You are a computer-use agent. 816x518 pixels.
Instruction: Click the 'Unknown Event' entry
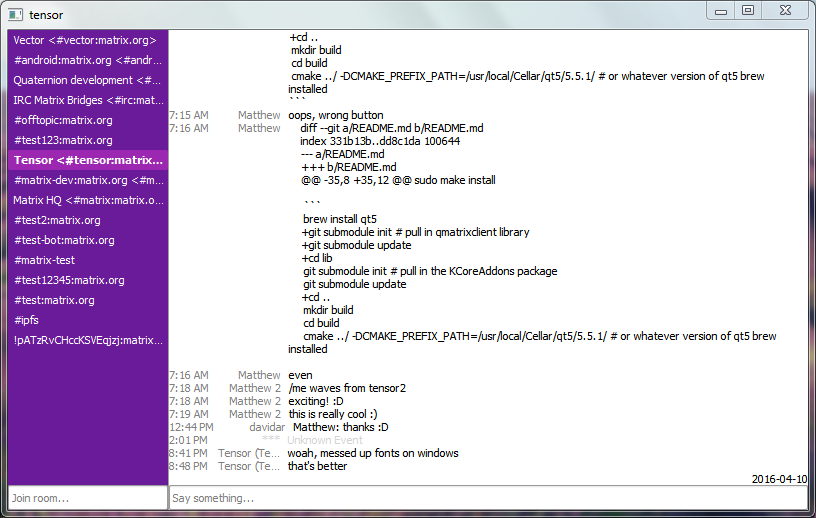pyautogui.click(x=325, y=440)
